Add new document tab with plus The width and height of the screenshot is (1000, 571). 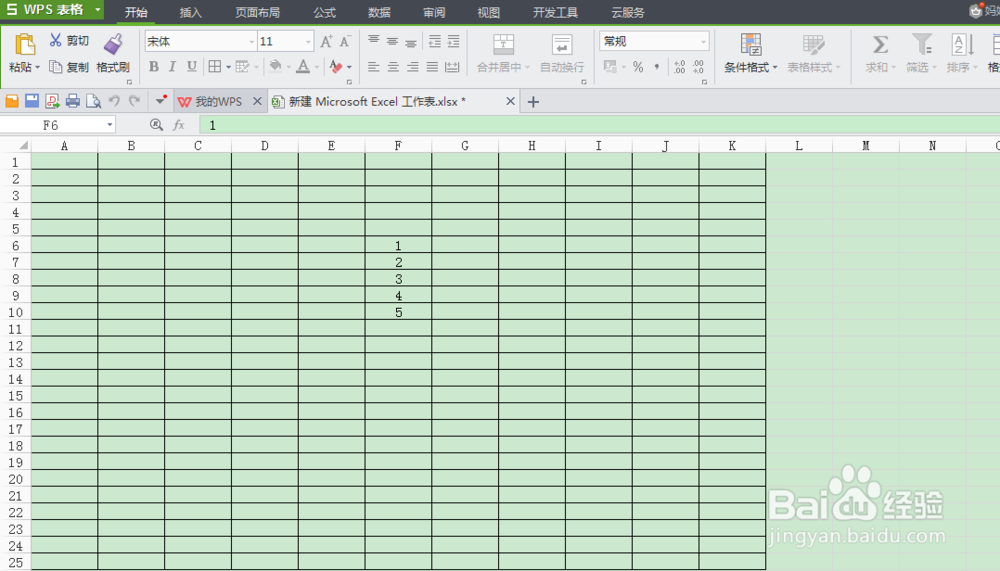(x=533, y=101)
